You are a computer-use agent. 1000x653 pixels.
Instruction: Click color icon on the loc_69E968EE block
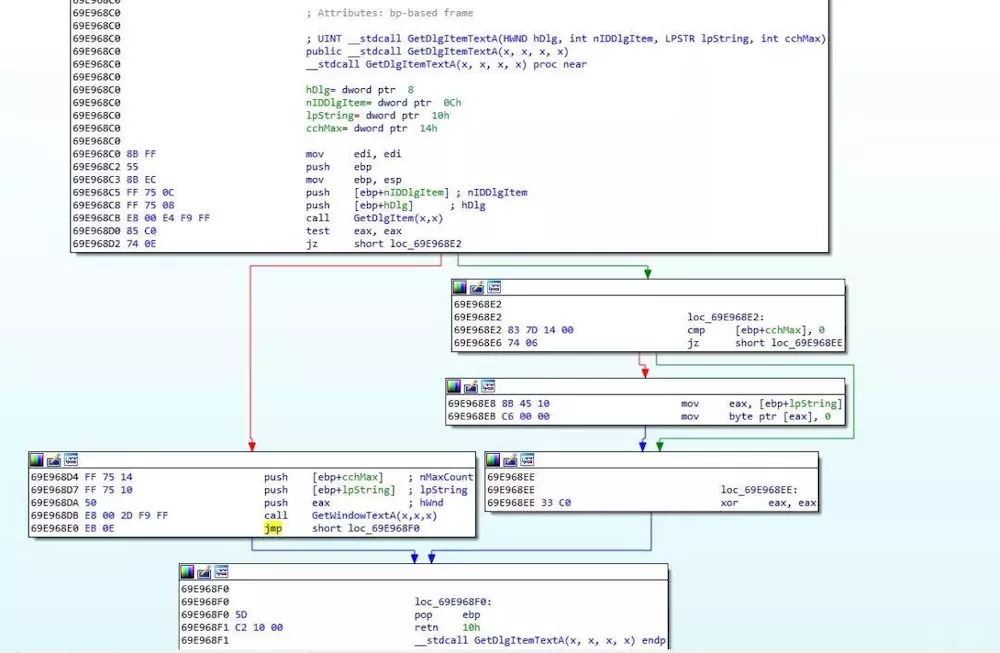[x=494, y=460]
